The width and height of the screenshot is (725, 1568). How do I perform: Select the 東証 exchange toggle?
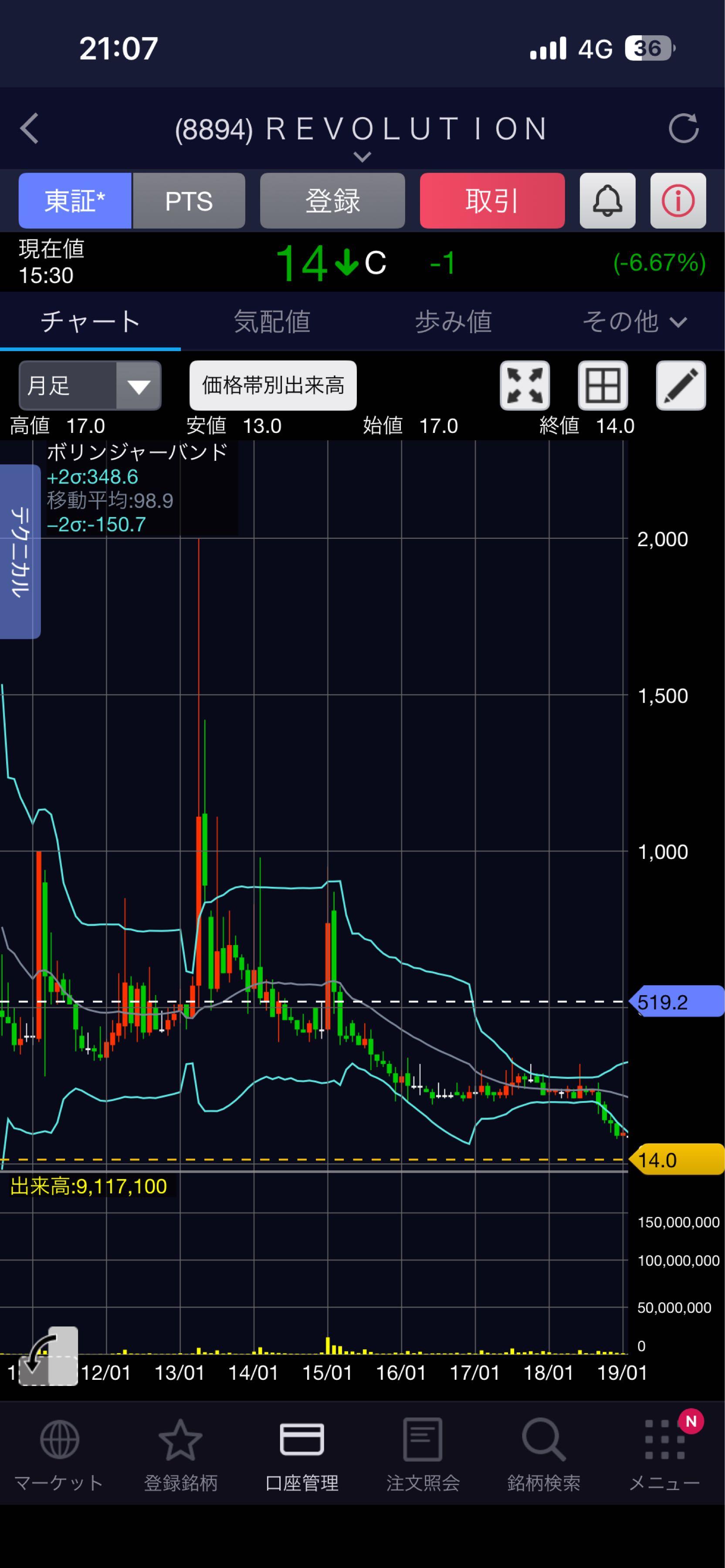pyautogui.click(x=75, y=201)
